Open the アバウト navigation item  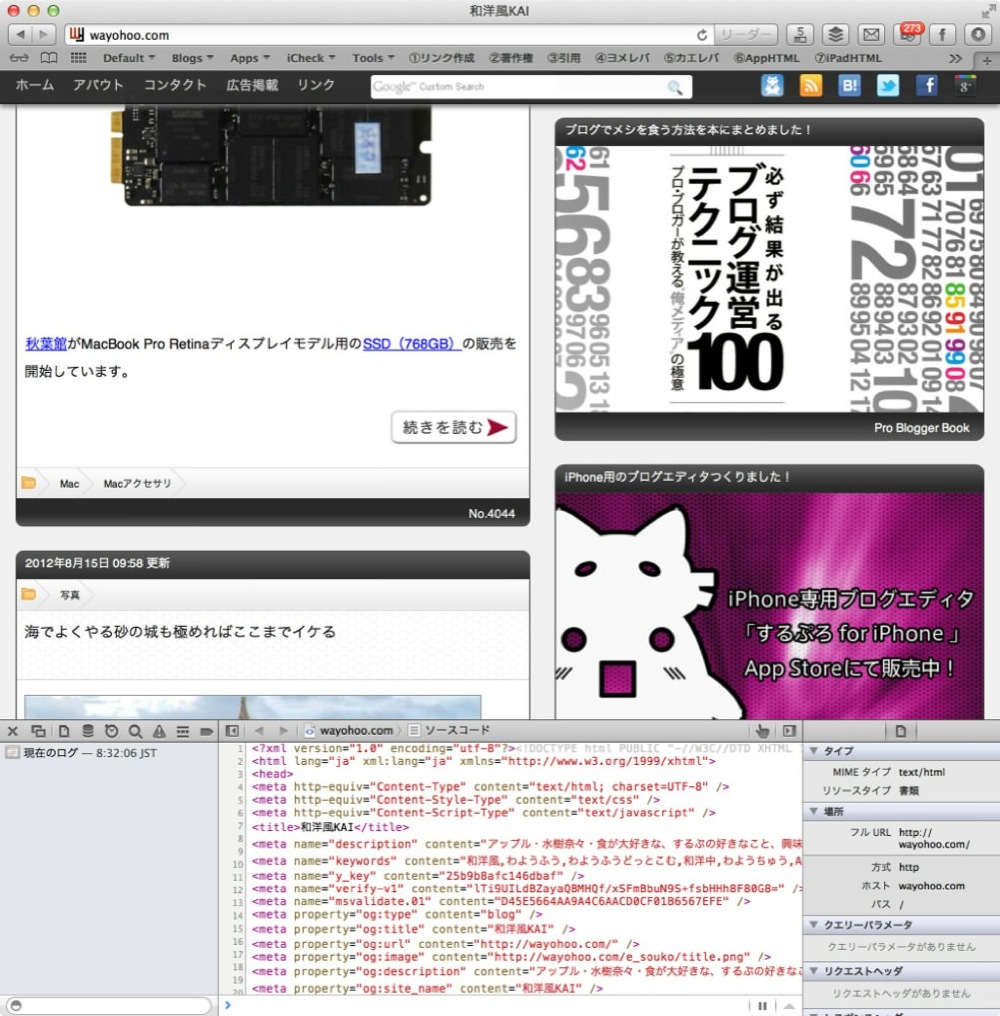pyautogui.click(x=98, y=85)
